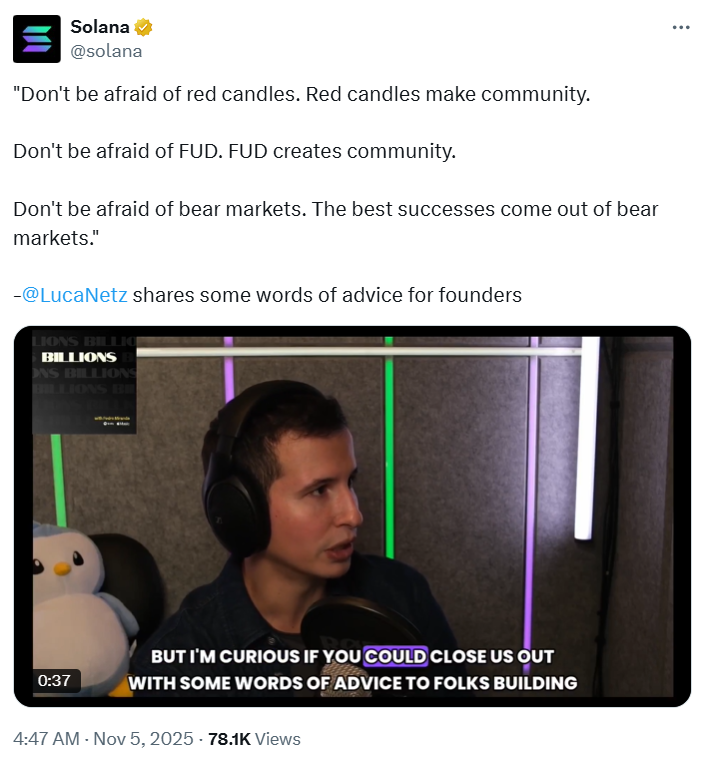705x757 pixels.
Task: Open the @solana handle link
Action: 106,51
